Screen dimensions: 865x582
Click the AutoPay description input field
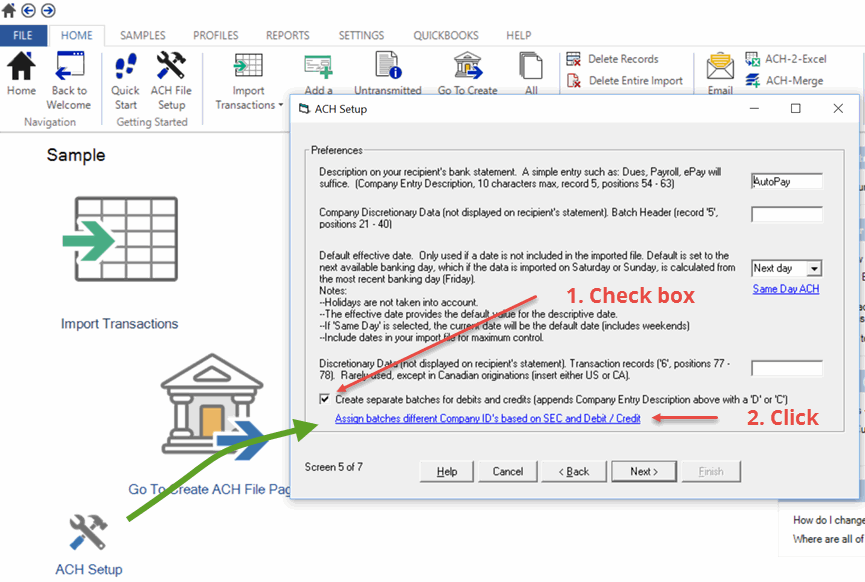(x=786, y=182)
